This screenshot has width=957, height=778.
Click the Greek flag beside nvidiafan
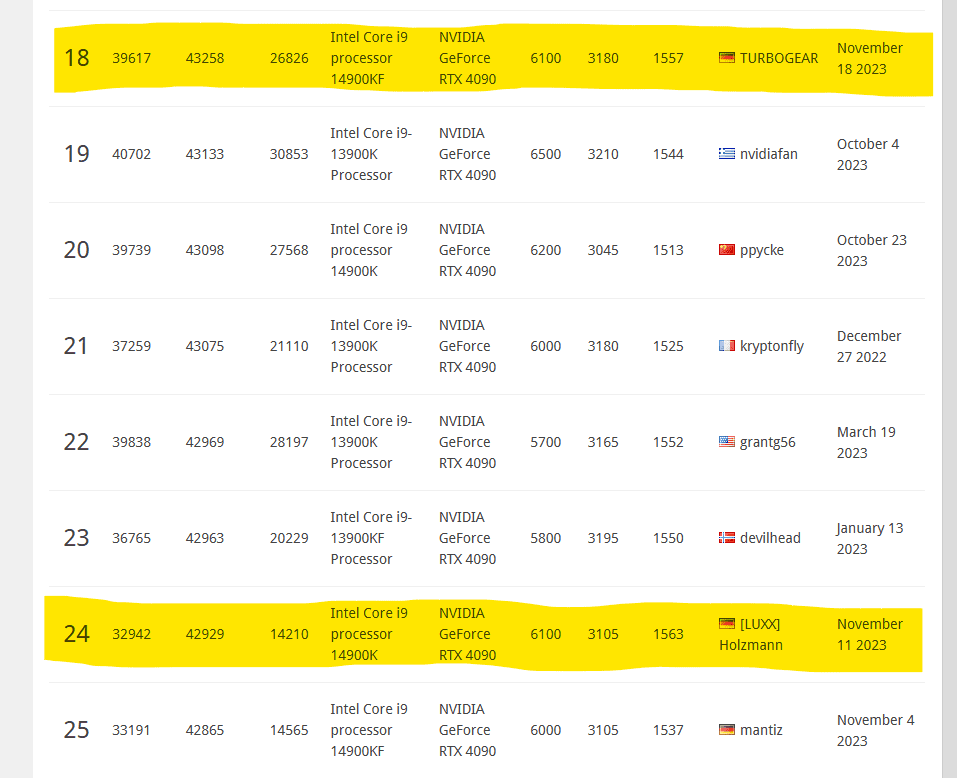click(726, 154)
